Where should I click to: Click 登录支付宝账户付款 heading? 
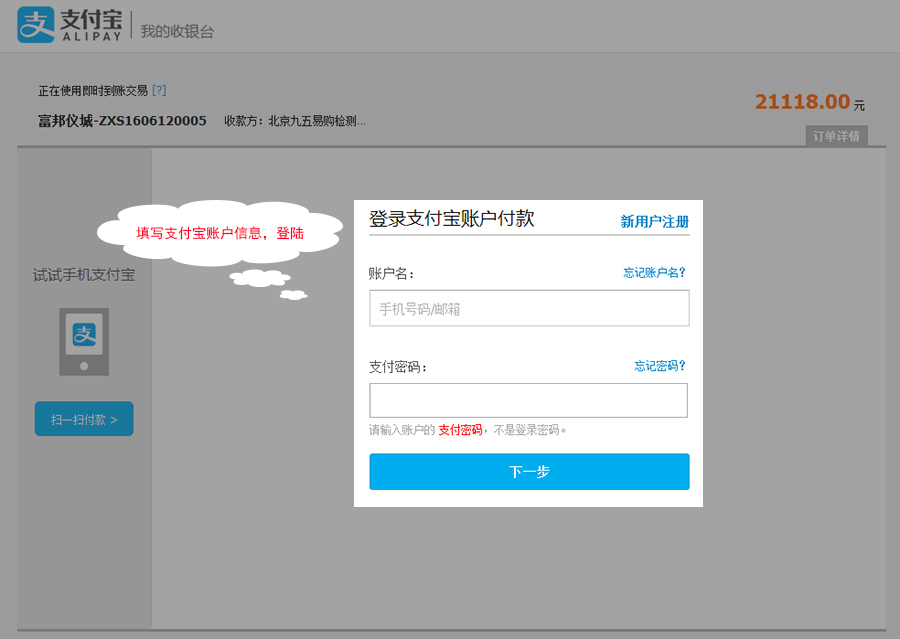(x=452, y=218)
